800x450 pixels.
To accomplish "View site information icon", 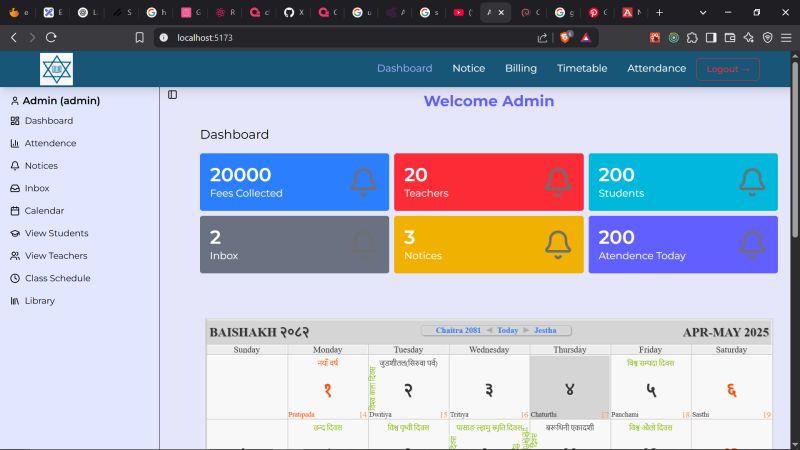I will click(164, 38).
